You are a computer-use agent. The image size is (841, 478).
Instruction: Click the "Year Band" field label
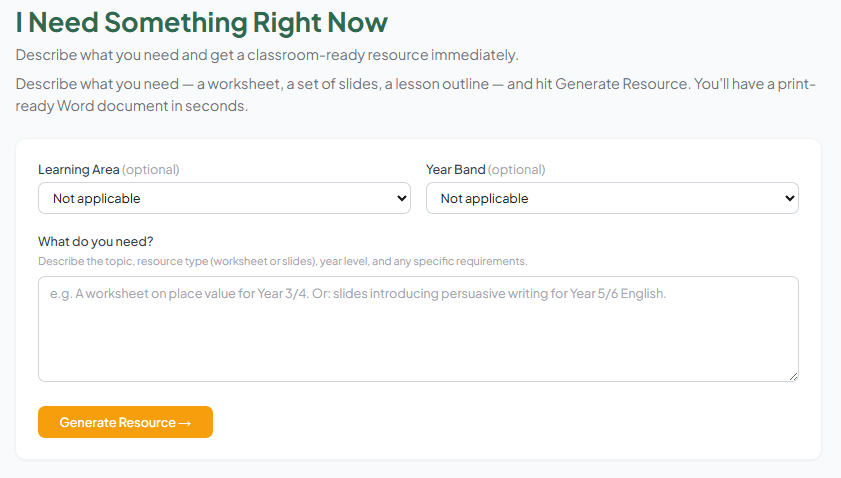pyautogui.click(x=456, y=169)
